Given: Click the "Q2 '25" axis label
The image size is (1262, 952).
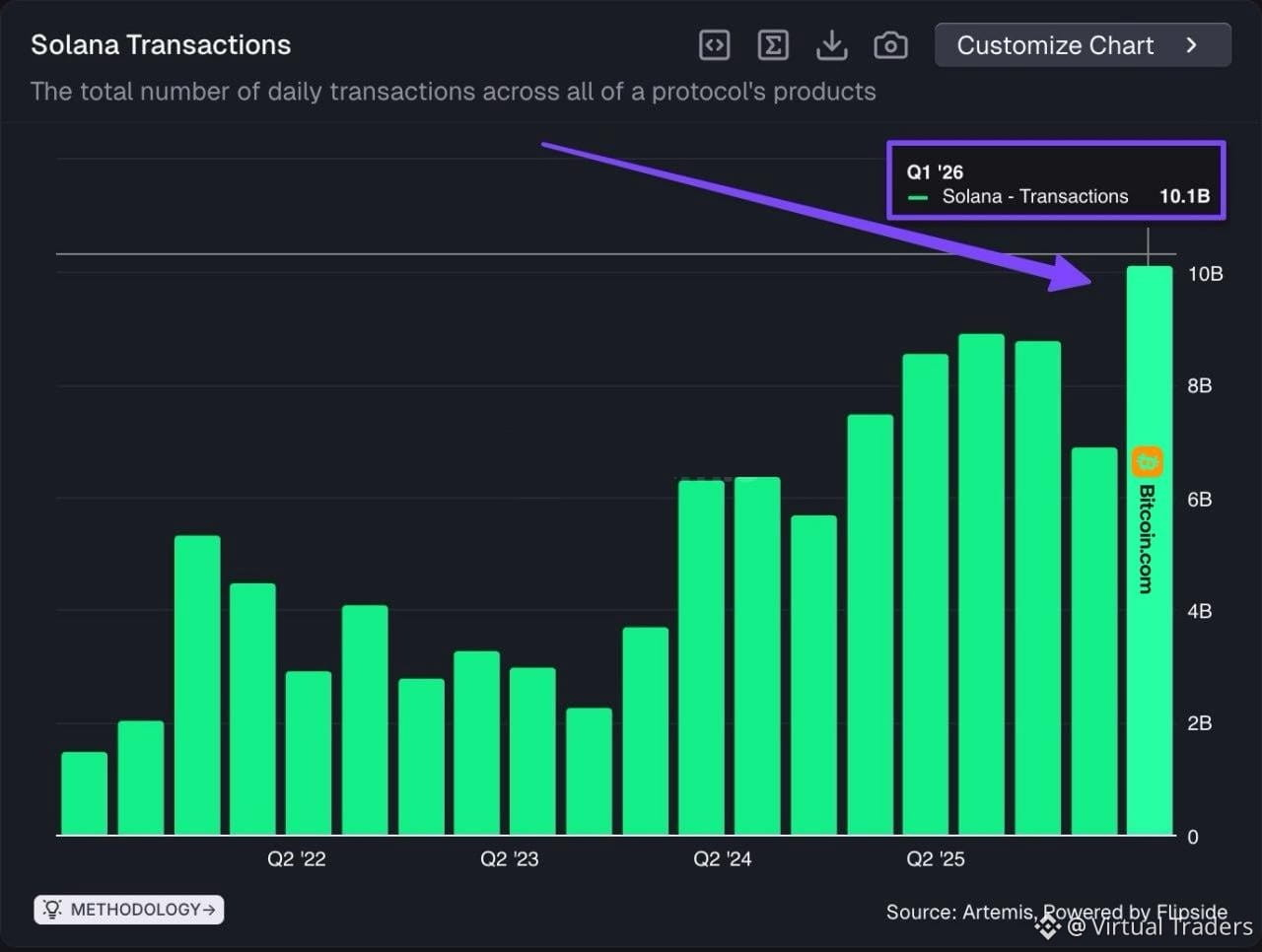Looking at the screenshot, I should point(936,859).
